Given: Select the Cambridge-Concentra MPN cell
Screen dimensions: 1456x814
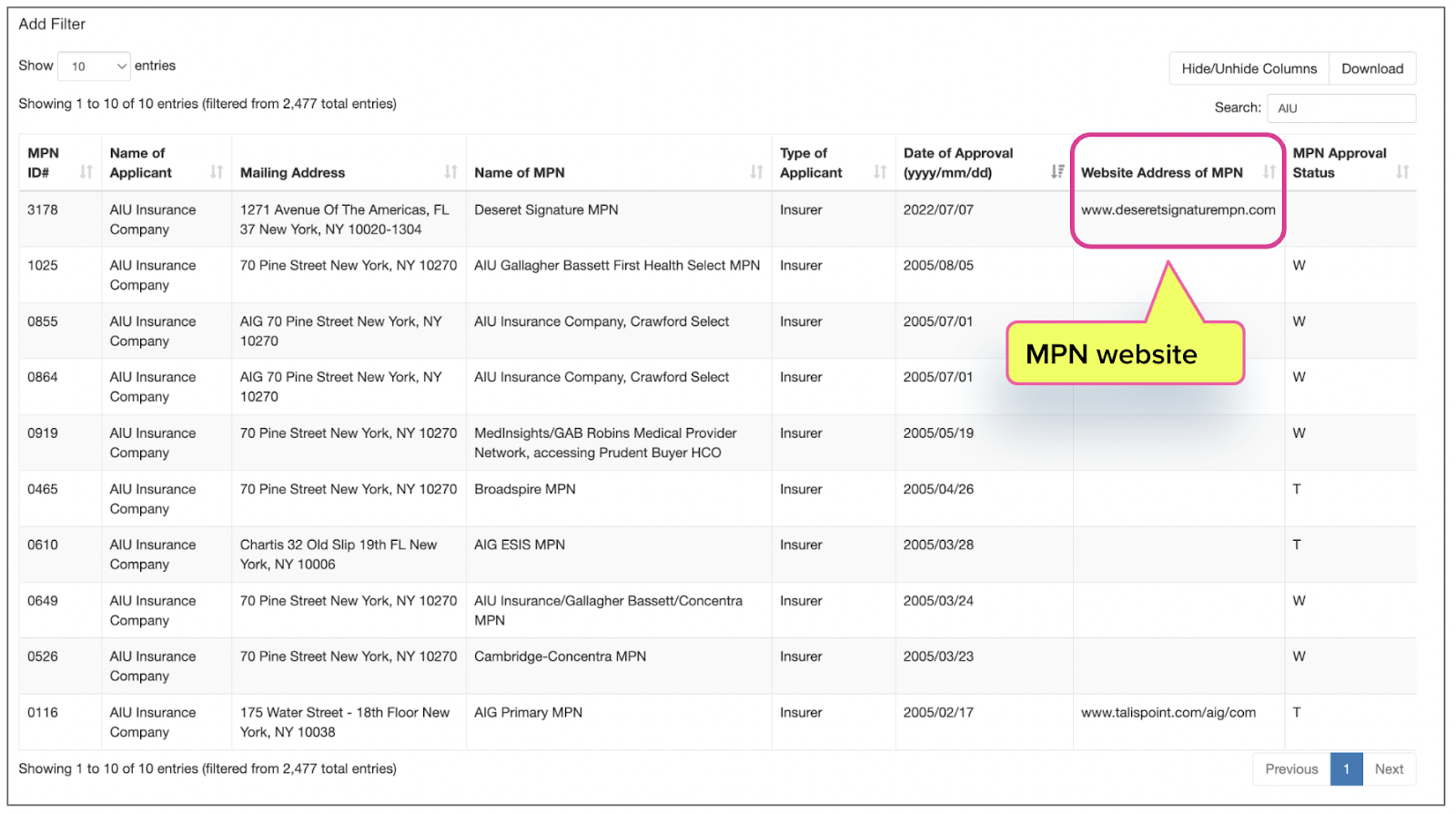Looking at the screenshot, I should [x=561, y=657].
